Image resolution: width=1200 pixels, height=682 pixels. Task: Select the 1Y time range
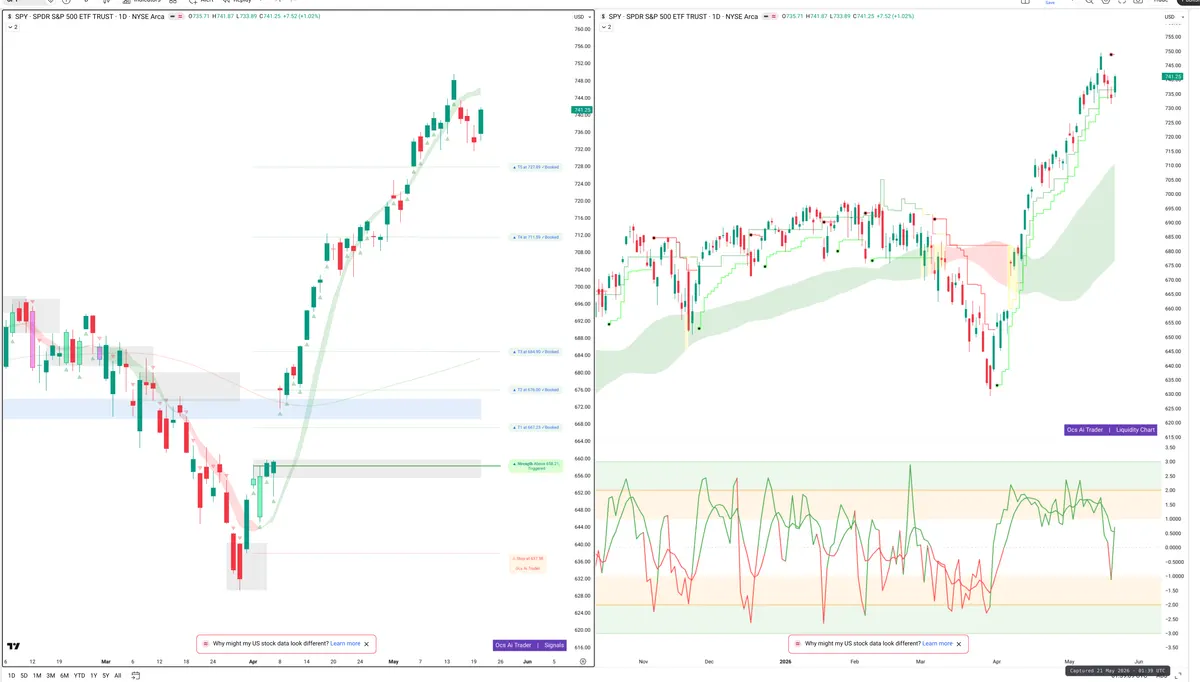(x=94, y=676)
